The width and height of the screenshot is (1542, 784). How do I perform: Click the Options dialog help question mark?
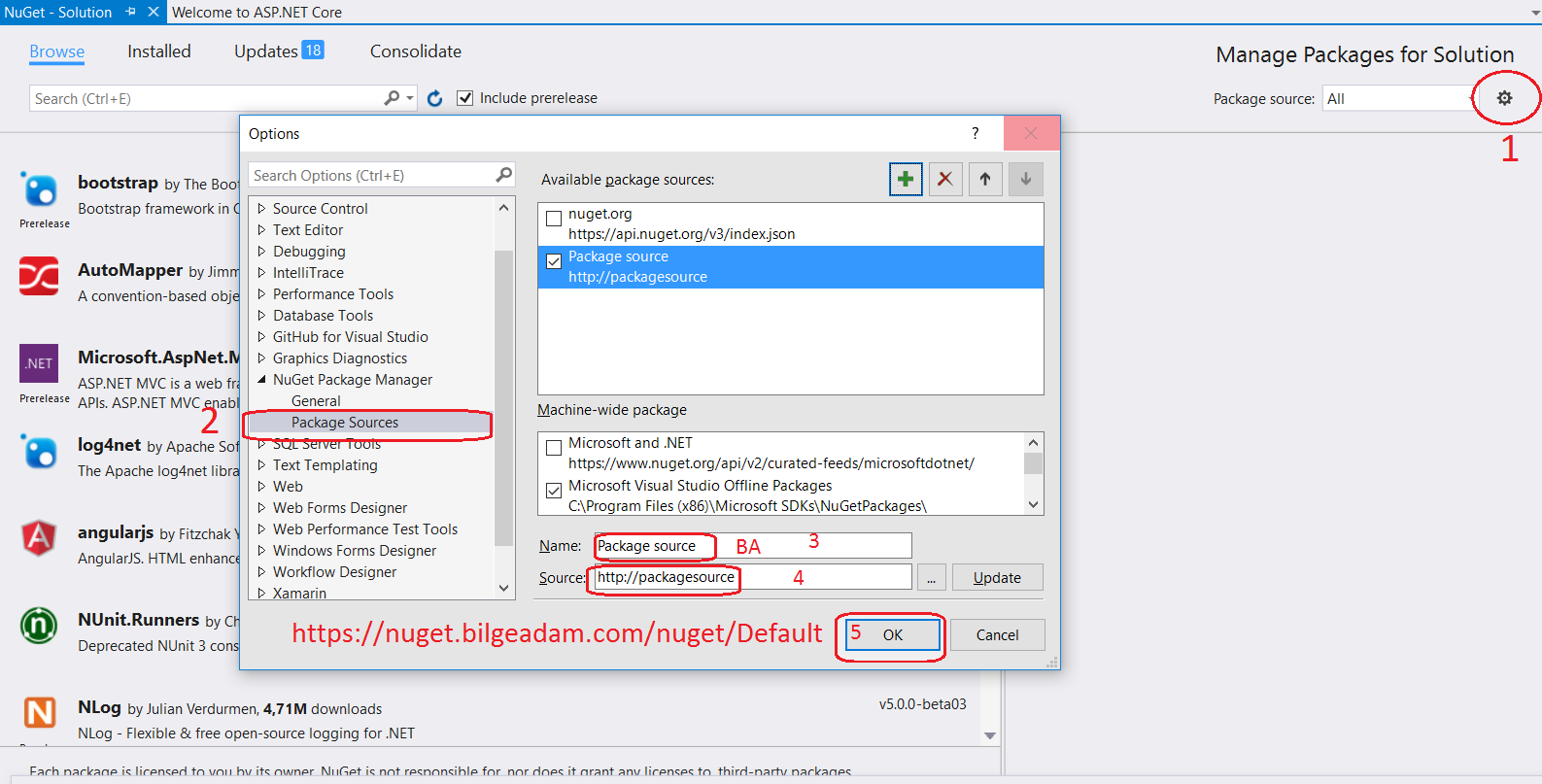pyautogui.click(x=976, y=133)
